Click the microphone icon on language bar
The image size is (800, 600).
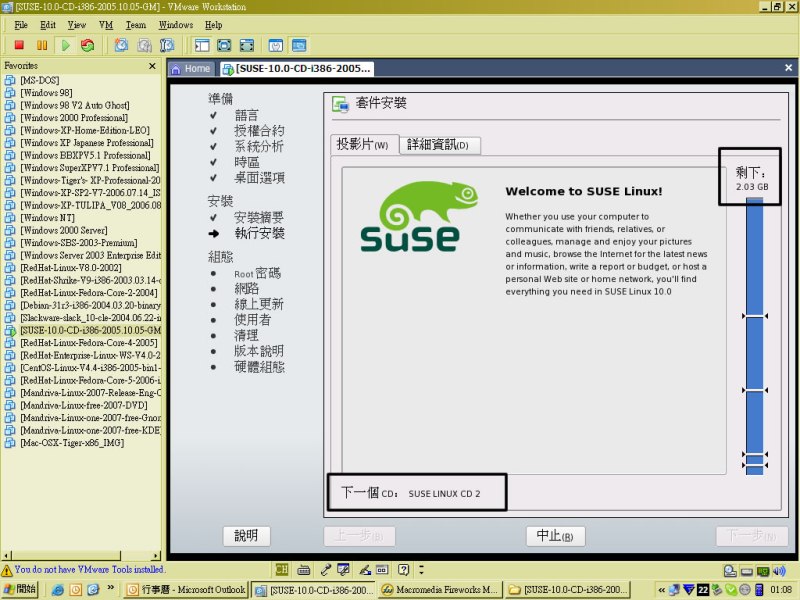click(325, 569)
